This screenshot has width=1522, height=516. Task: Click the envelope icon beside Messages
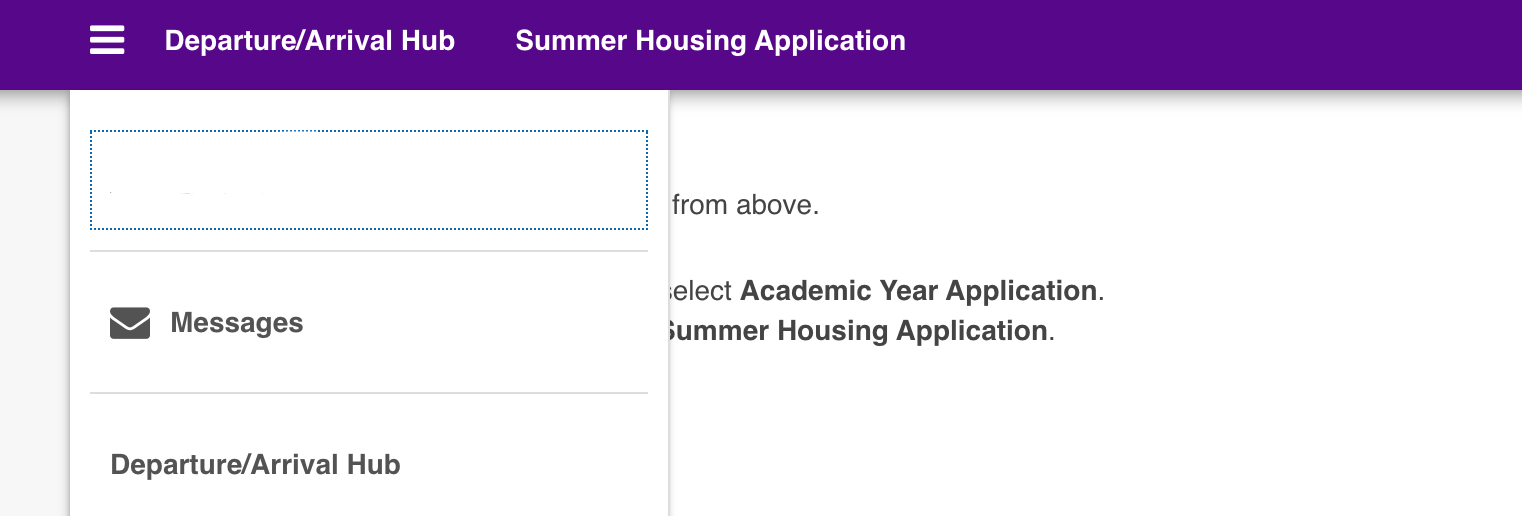[130, 323]
